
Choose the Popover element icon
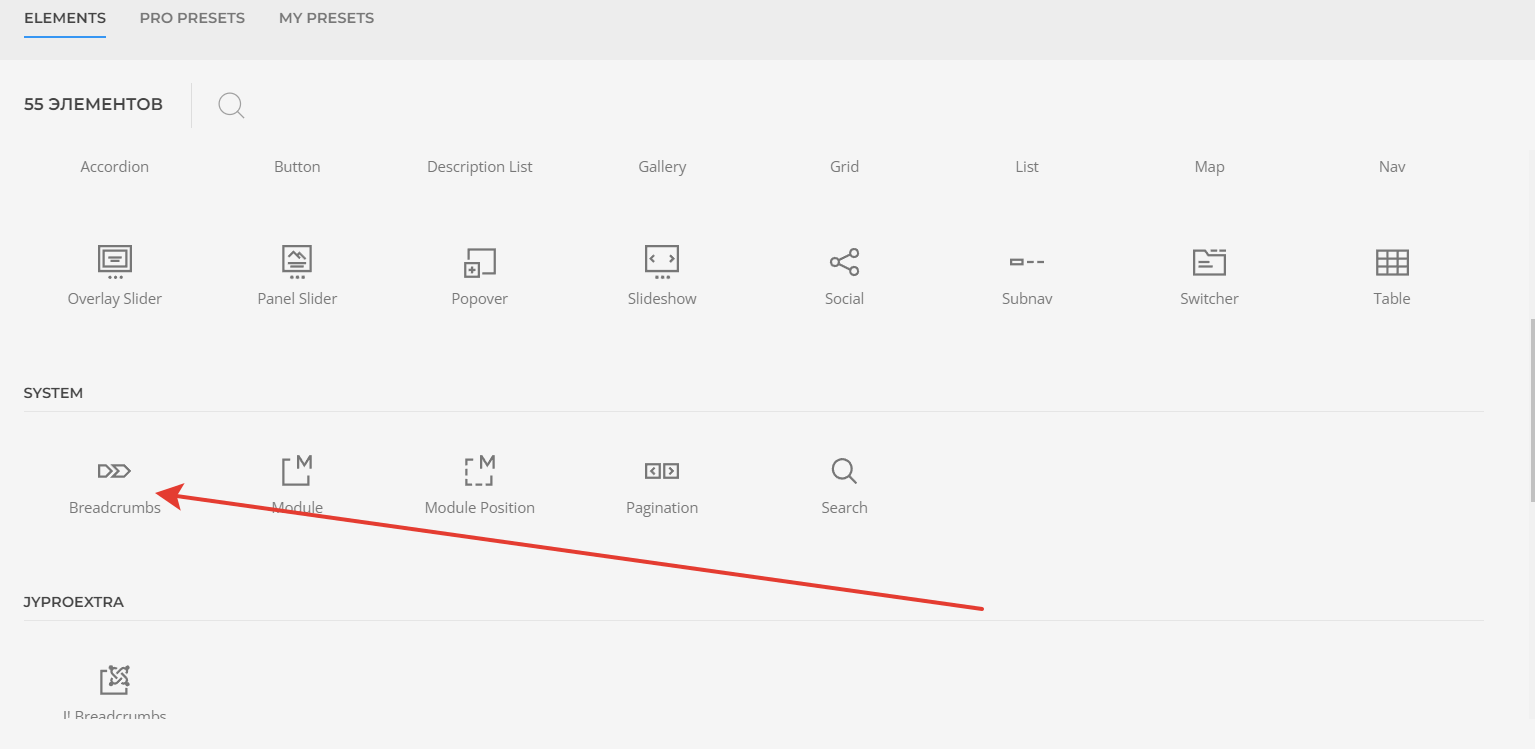[480, 262]
